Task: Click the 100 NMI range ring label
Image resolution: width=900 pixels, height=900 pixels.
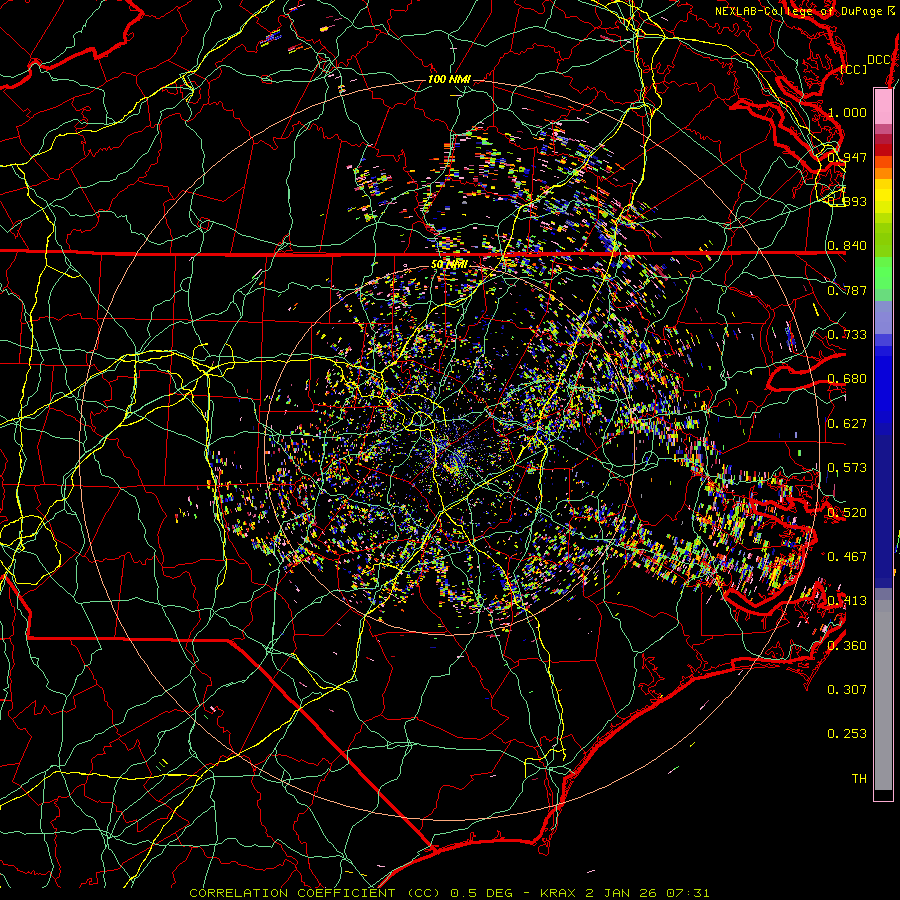Action: [449, 79]
